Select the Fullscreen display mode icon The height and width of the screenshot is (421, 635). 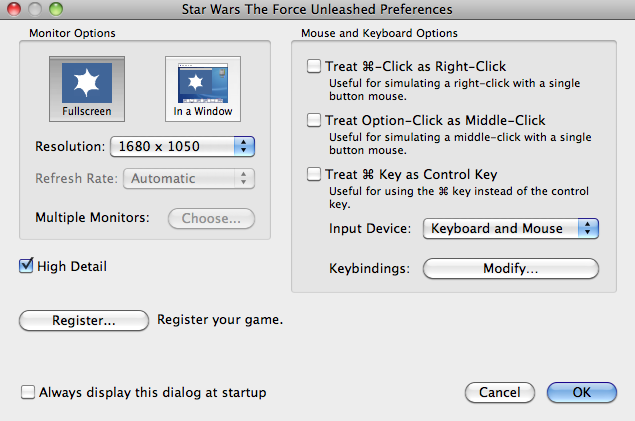87,89
